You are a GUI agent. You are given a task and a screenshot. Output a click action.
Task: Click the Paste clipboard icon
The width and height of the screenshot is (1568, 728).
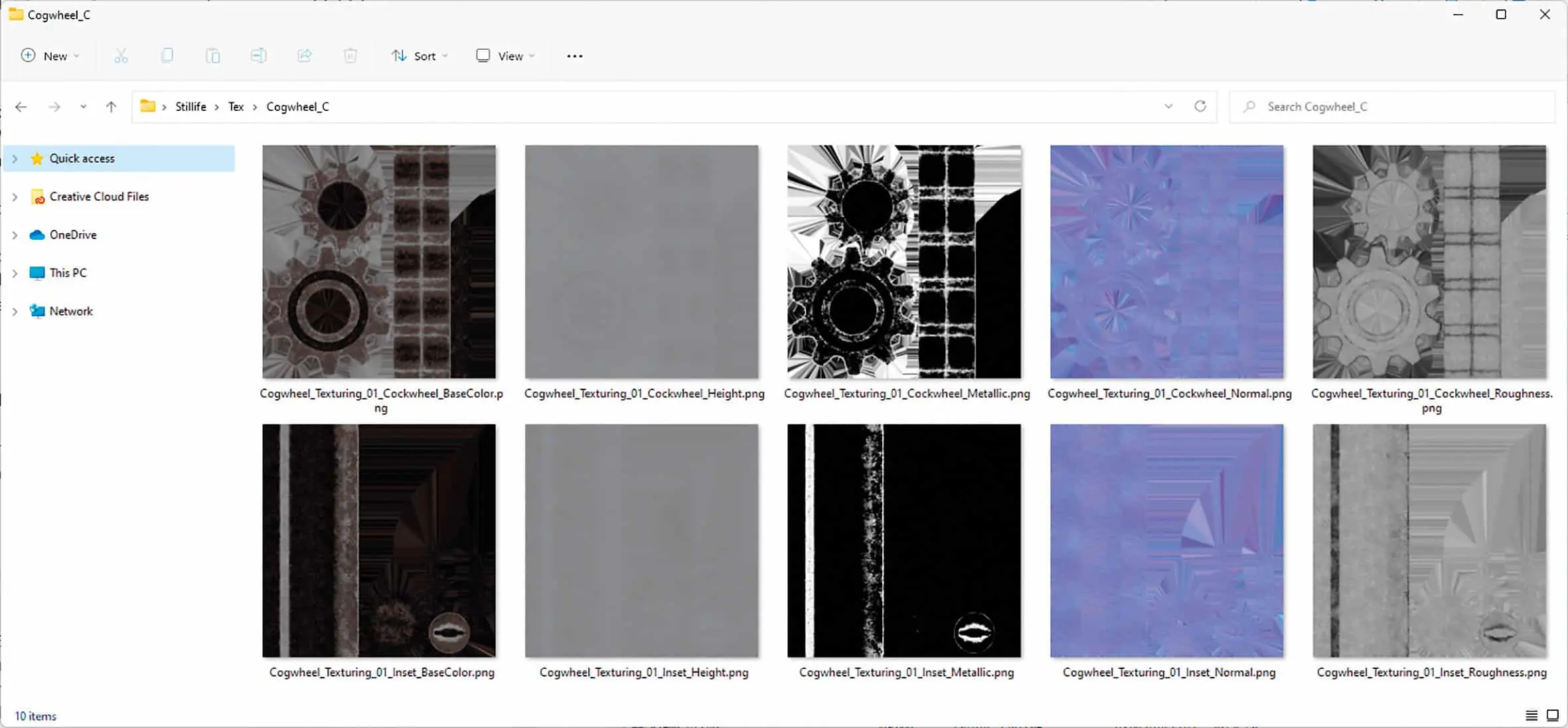click(x=212, y=56)
